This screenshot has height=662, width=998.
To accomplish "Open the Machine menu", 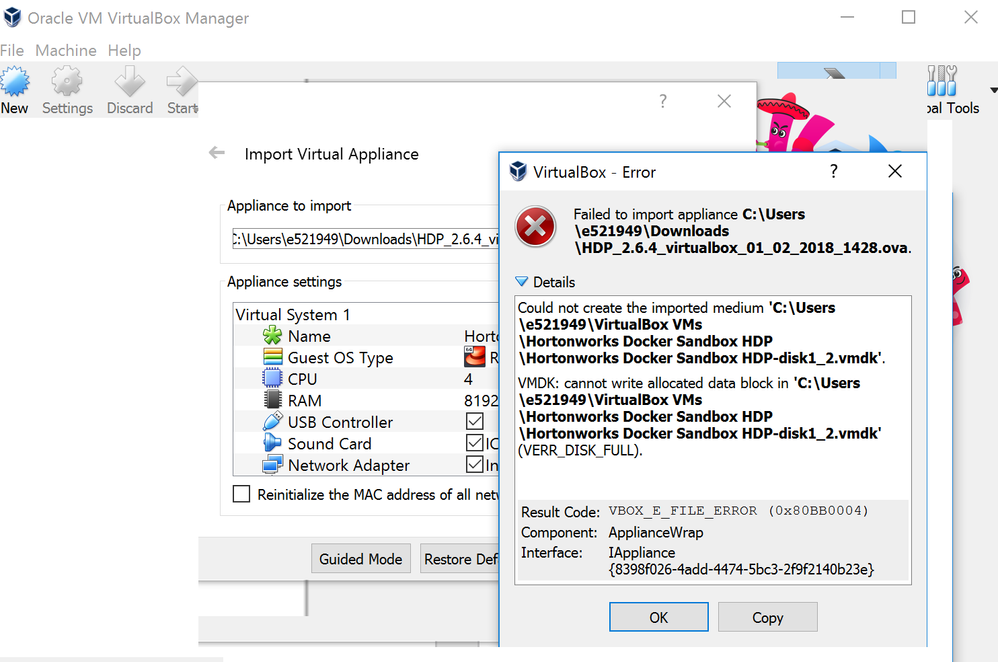I will point(66,50).
